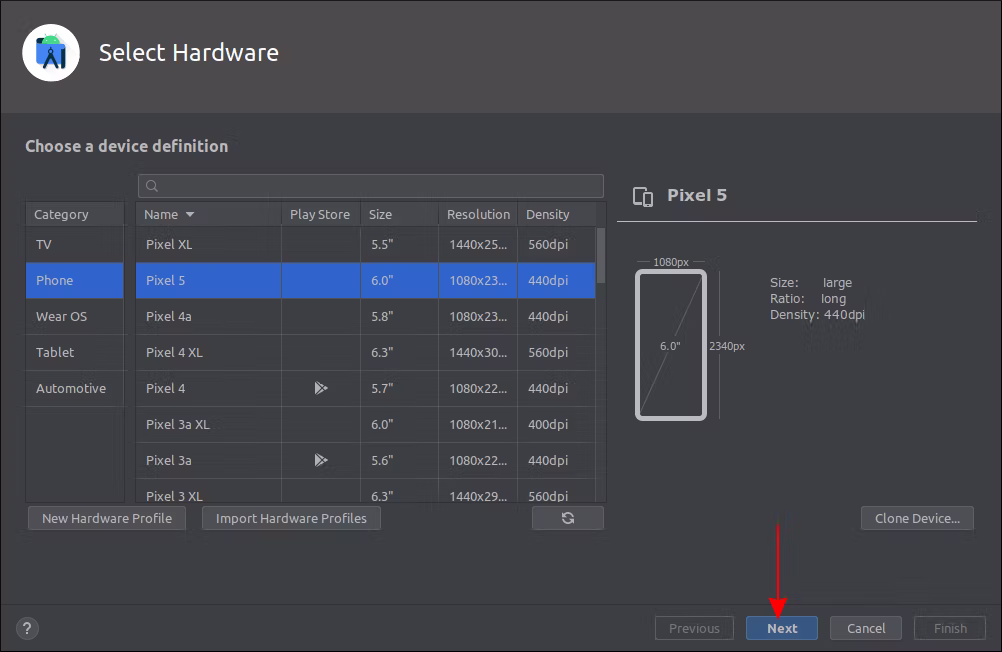Select the TV category

75,244
